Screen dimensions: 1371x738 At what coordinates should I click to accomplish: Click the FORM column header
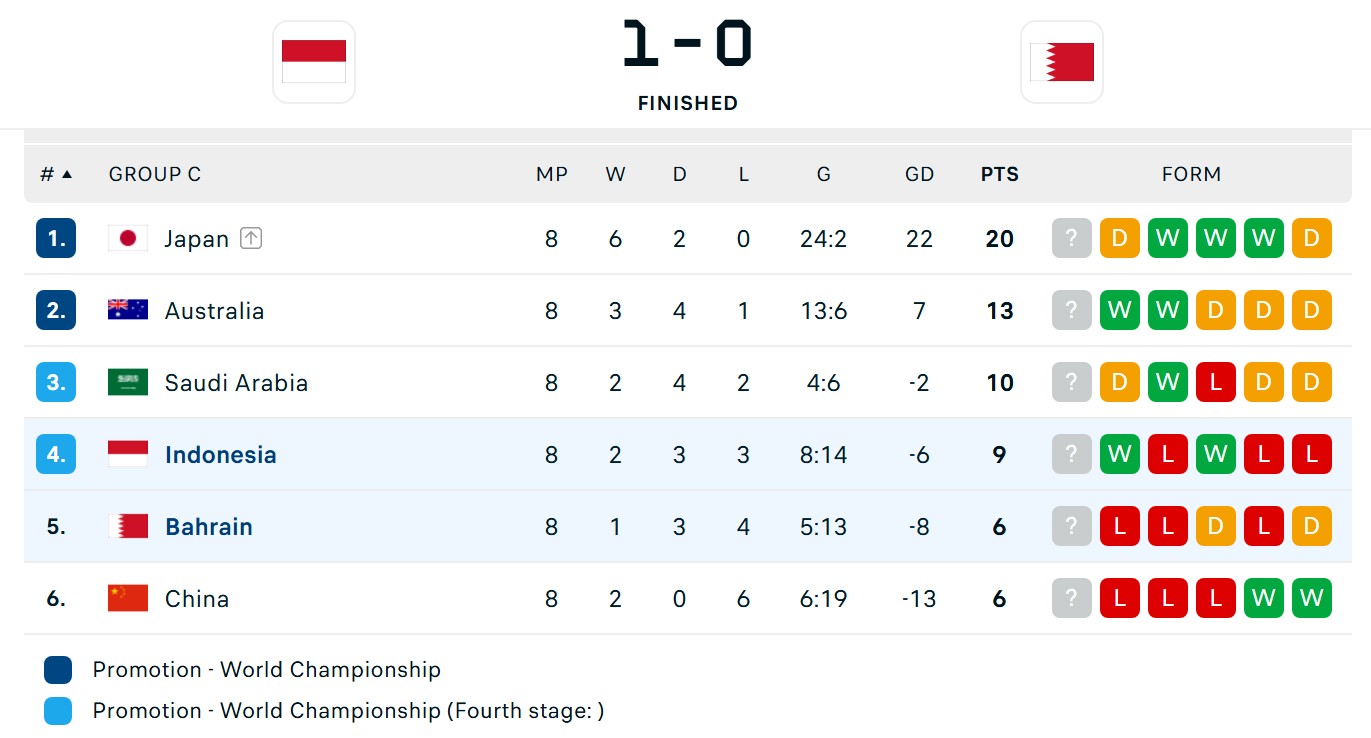1191,174
